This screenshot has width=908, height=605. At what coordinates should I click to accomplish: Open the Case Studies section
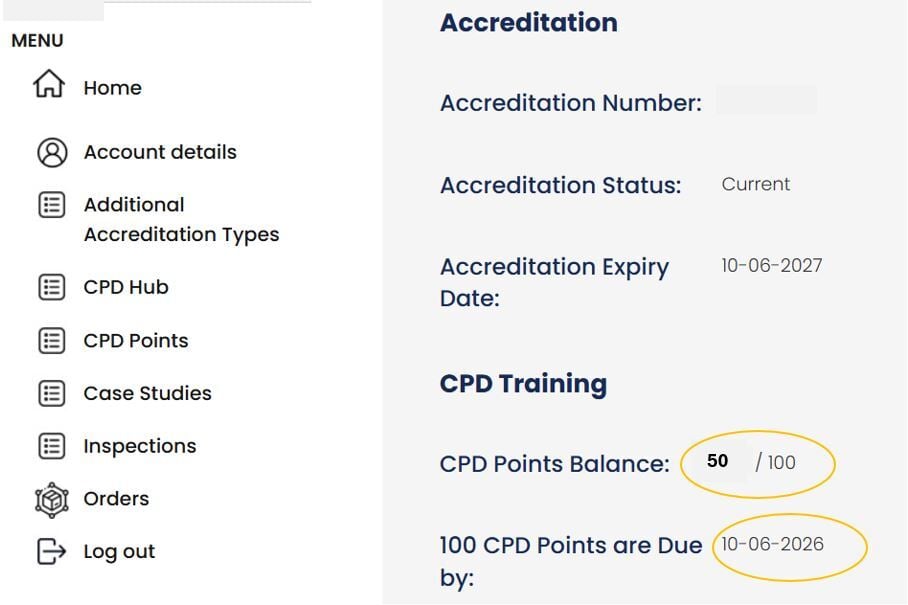[x=147, y=393]
